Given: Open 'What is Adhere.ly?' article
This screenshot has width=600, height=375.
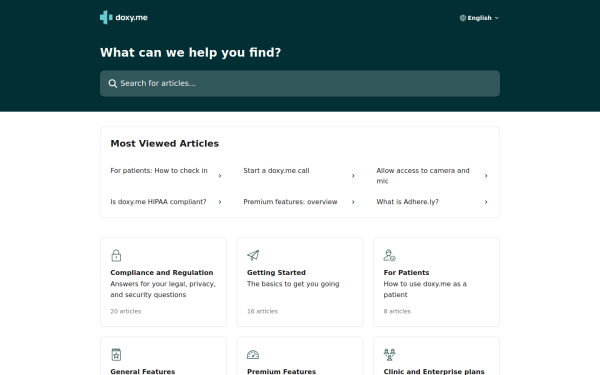Looking at the screenshot, I should point(407,202).
